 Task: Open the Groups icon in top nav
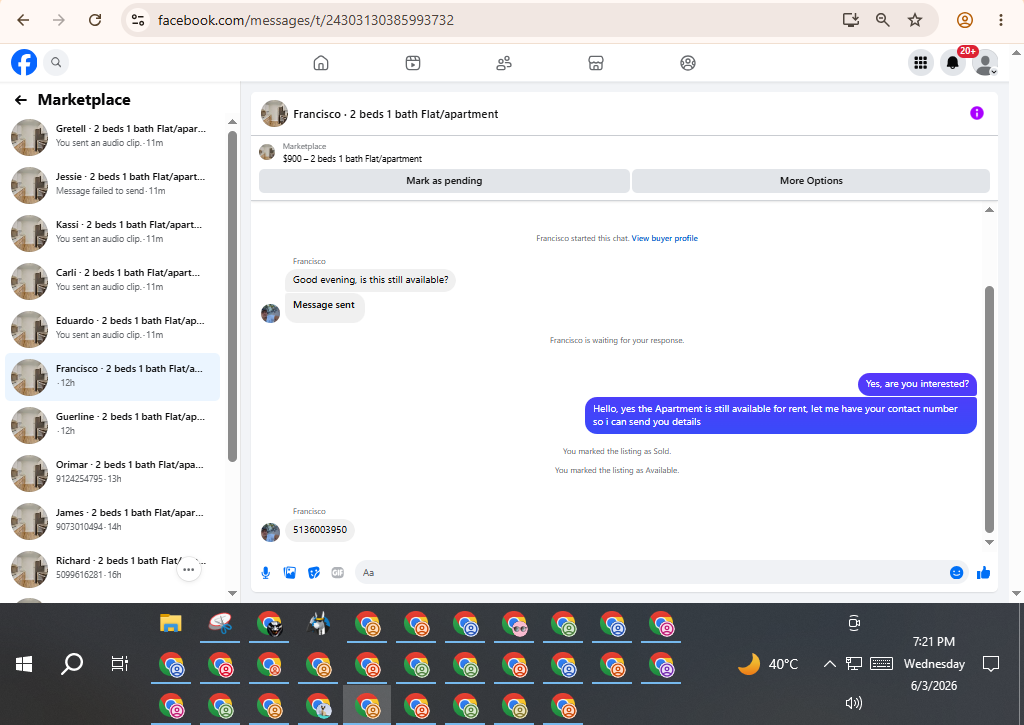click(x=688, y=63)
